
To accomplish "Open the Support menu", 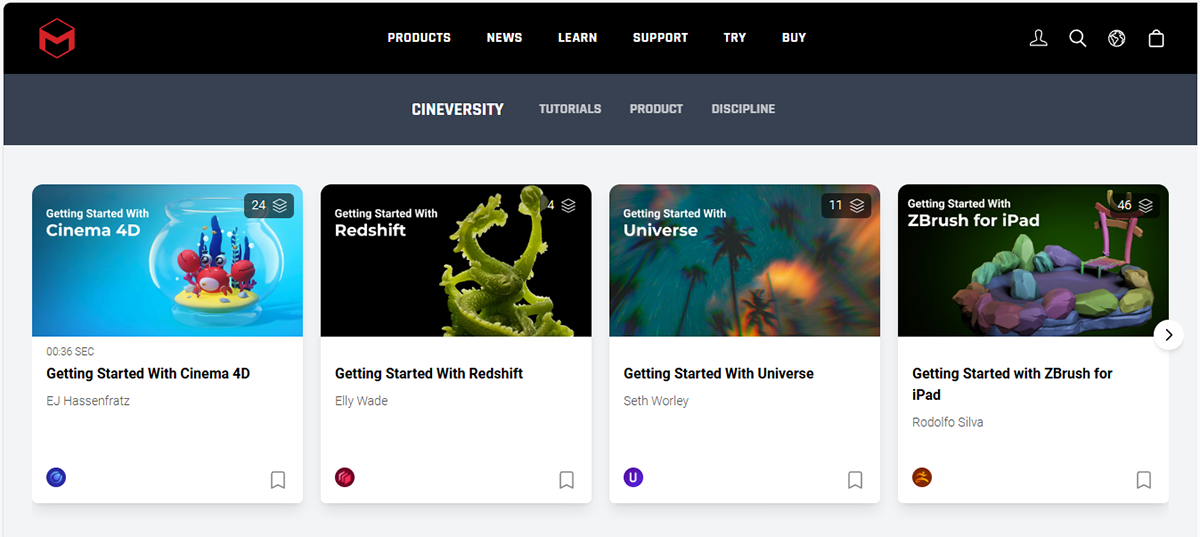I will 660,38.
